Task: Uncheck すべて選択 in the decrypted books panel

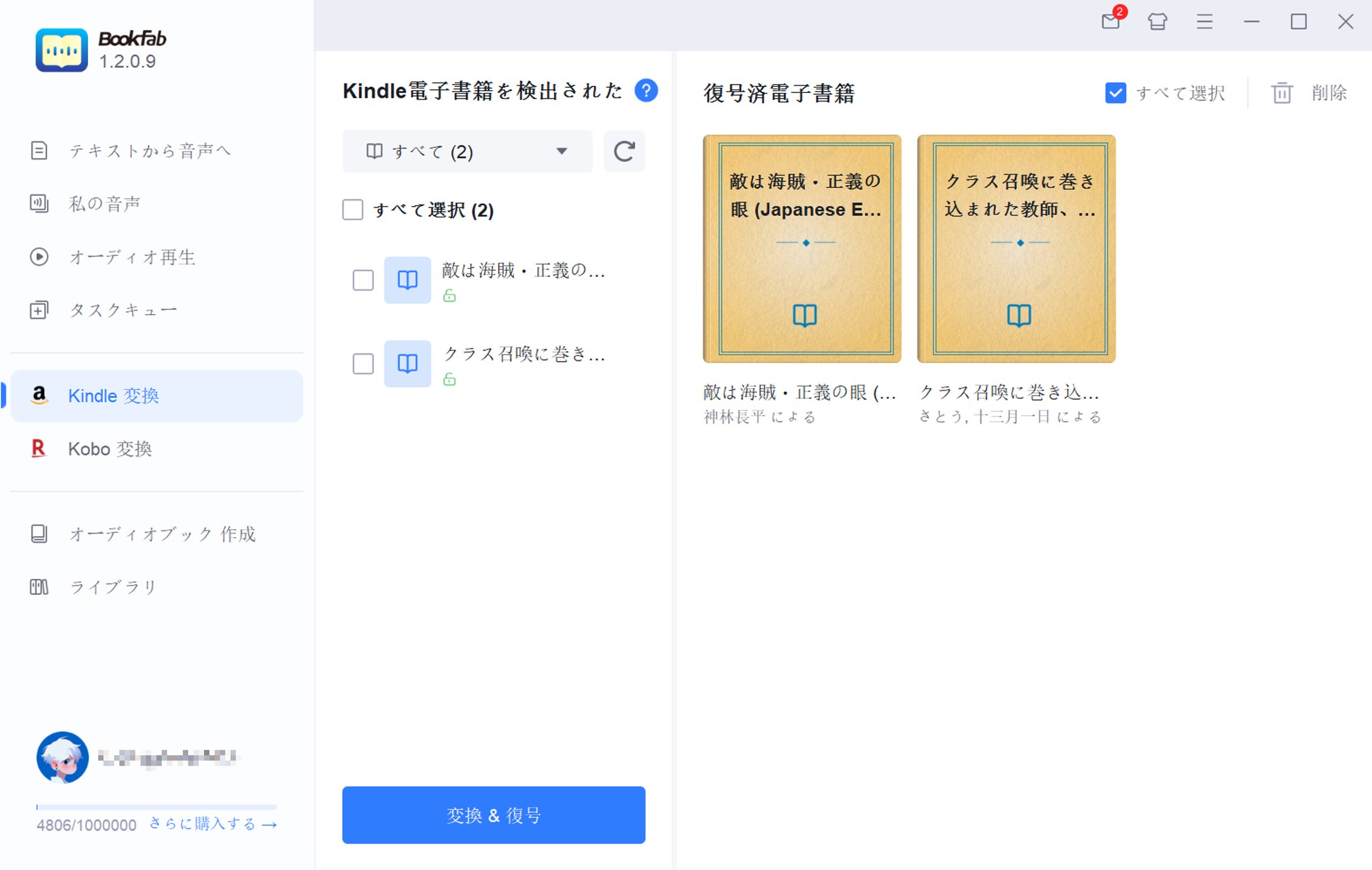Action: (x=1115, y=92)
